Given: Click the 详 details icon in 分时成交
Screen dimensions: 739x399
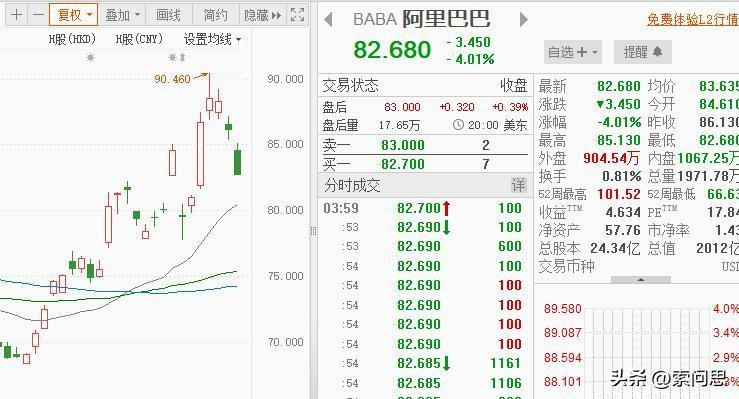Looking at the screenshot, I should (518, 185).
